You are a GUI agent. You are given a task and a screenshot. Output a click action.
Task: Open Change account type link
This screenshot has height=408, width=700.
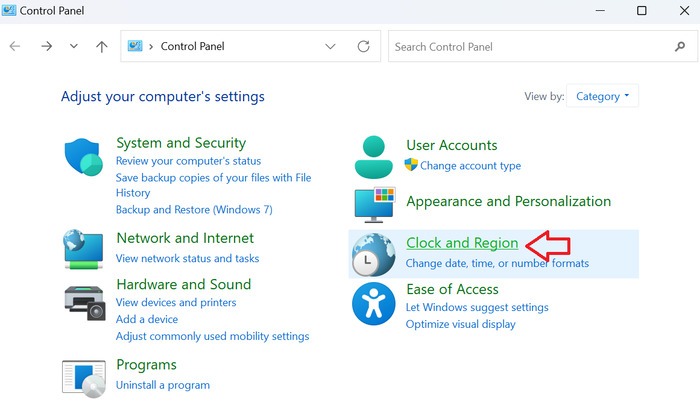(x=470, y=166)
